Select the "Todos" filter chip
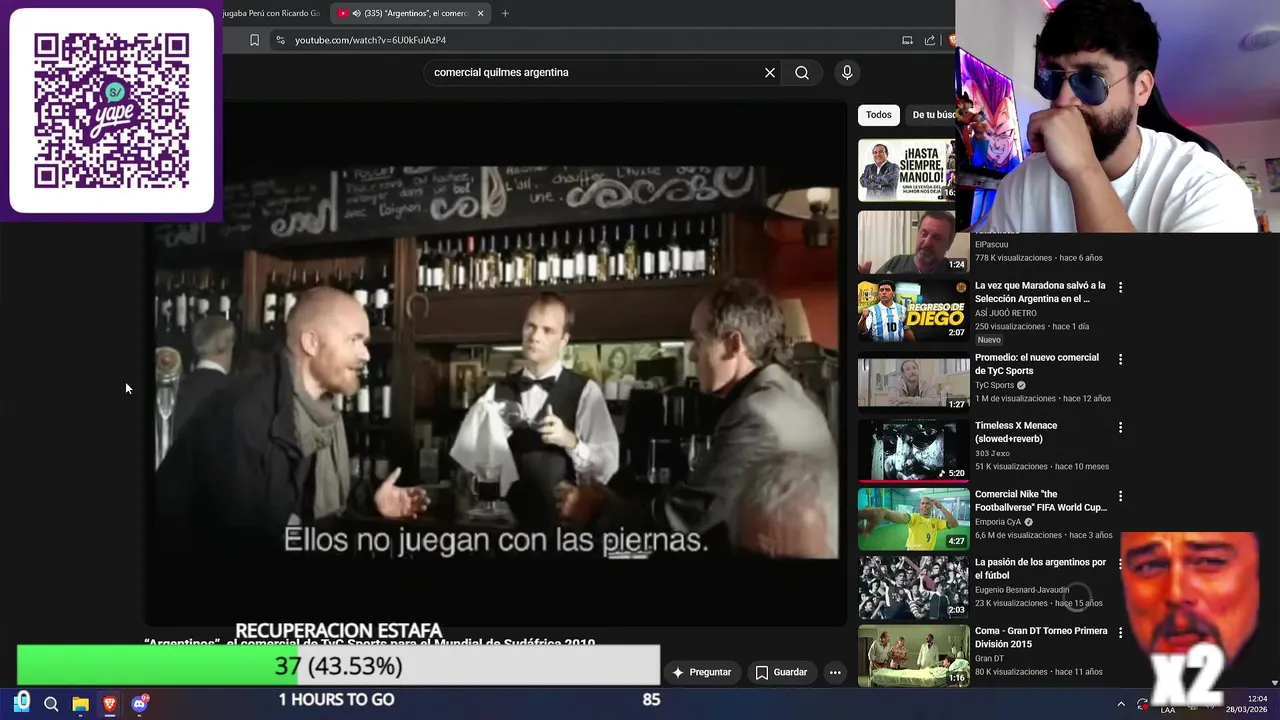This screenshot has width=1280, height=720. [x=879, y=115]
